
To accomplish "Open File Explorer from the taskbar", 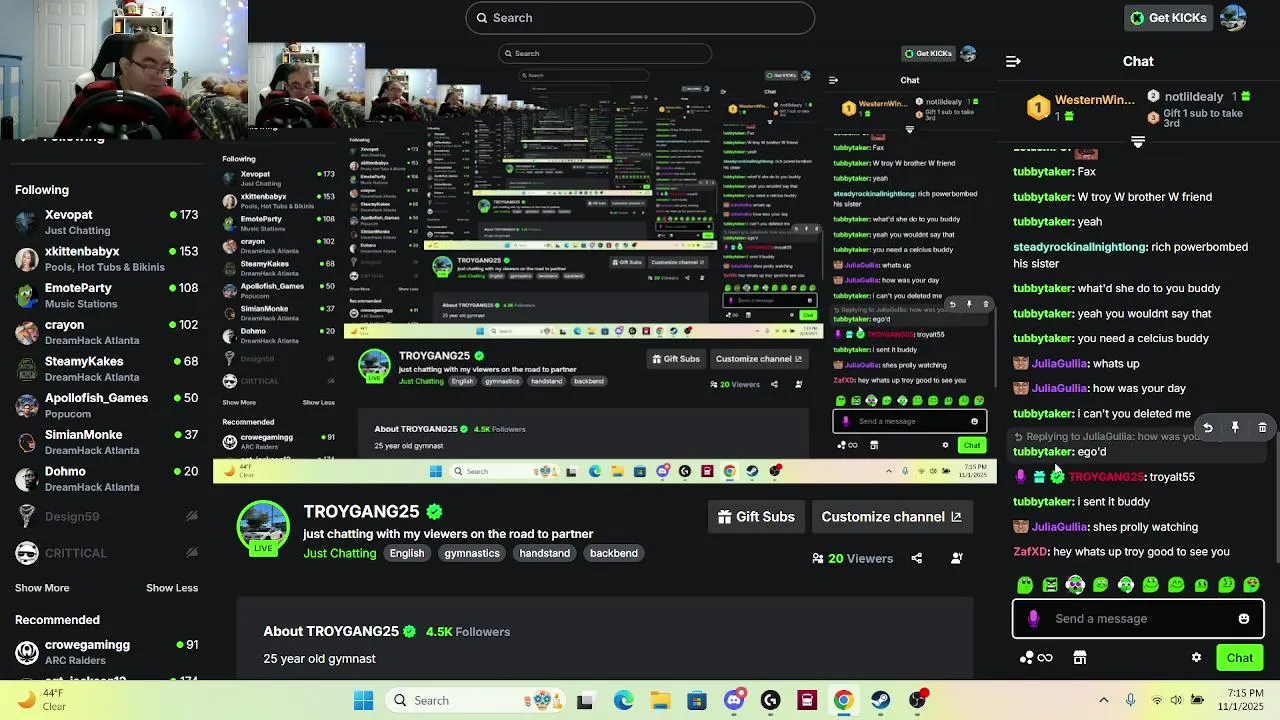I will 660,700.
